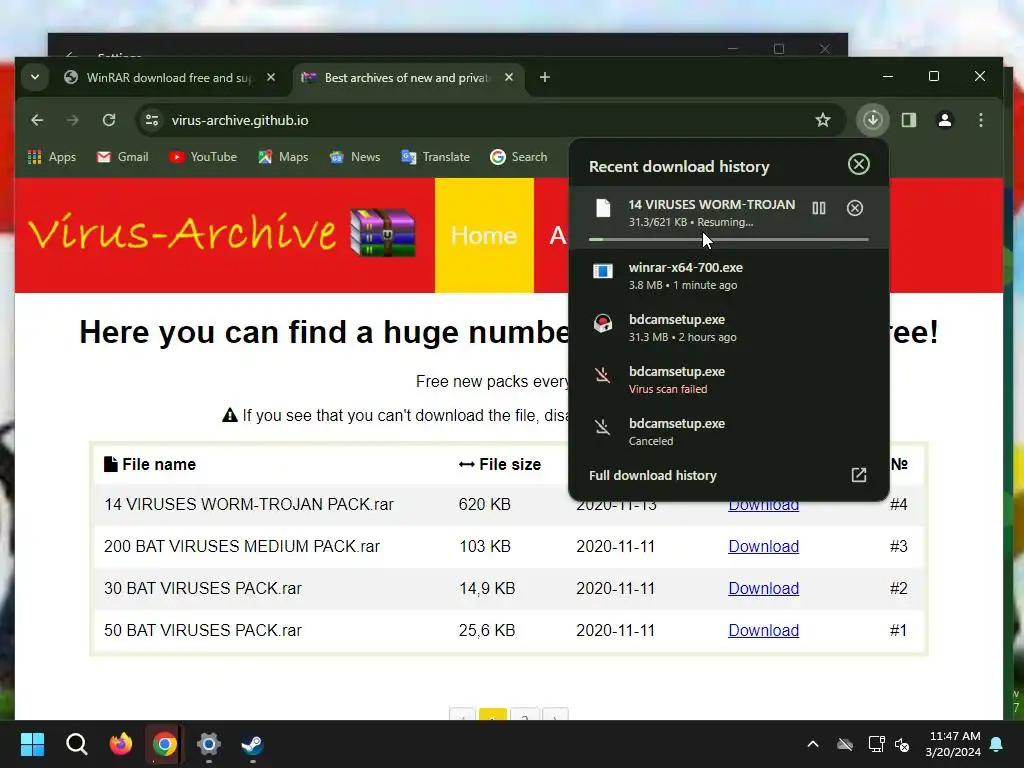Open the Apps bookmark
Screen dimensions: 1024x768
(52, 157)
